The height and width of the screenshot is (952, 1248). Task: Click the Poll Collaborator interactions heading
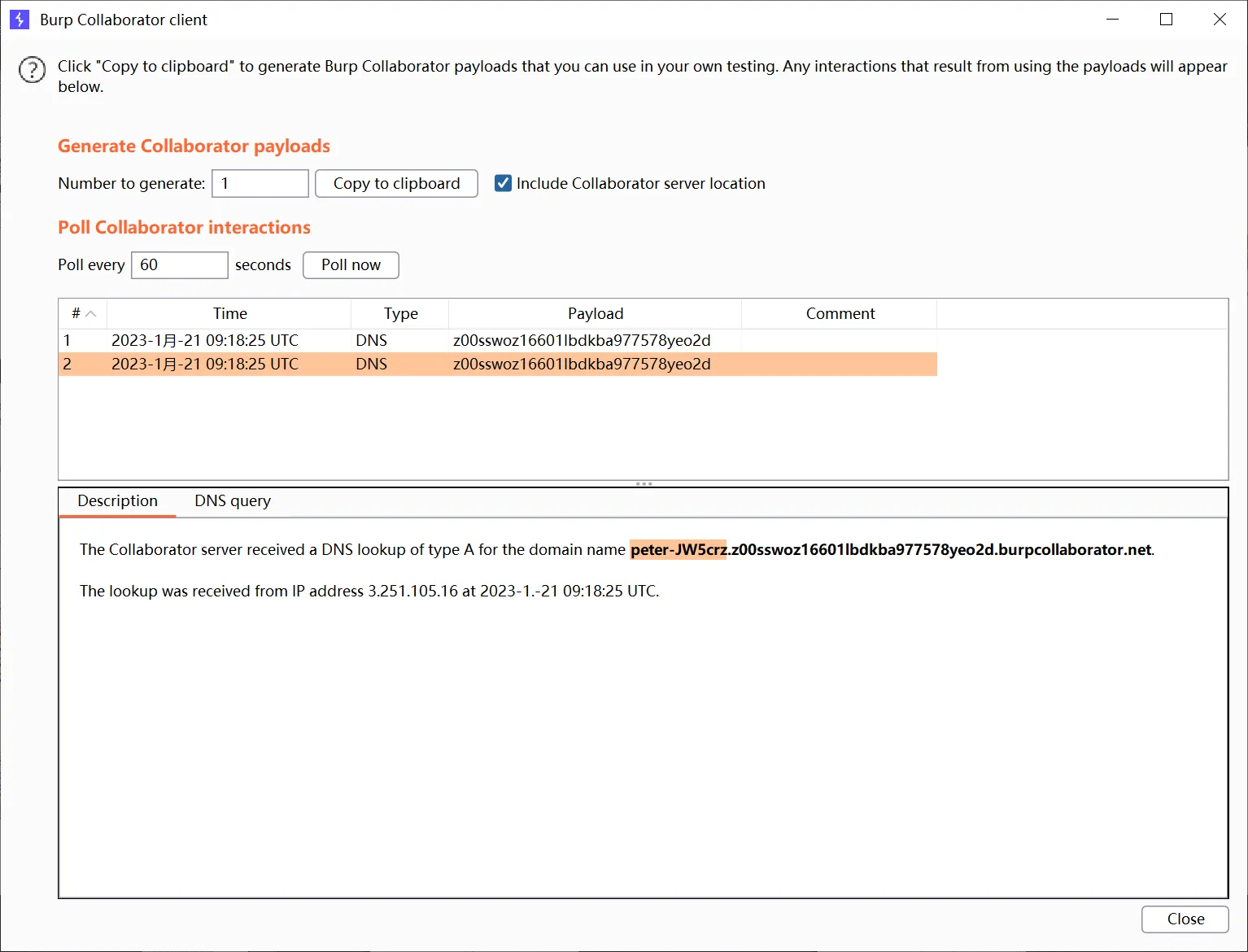click(184, 228)
